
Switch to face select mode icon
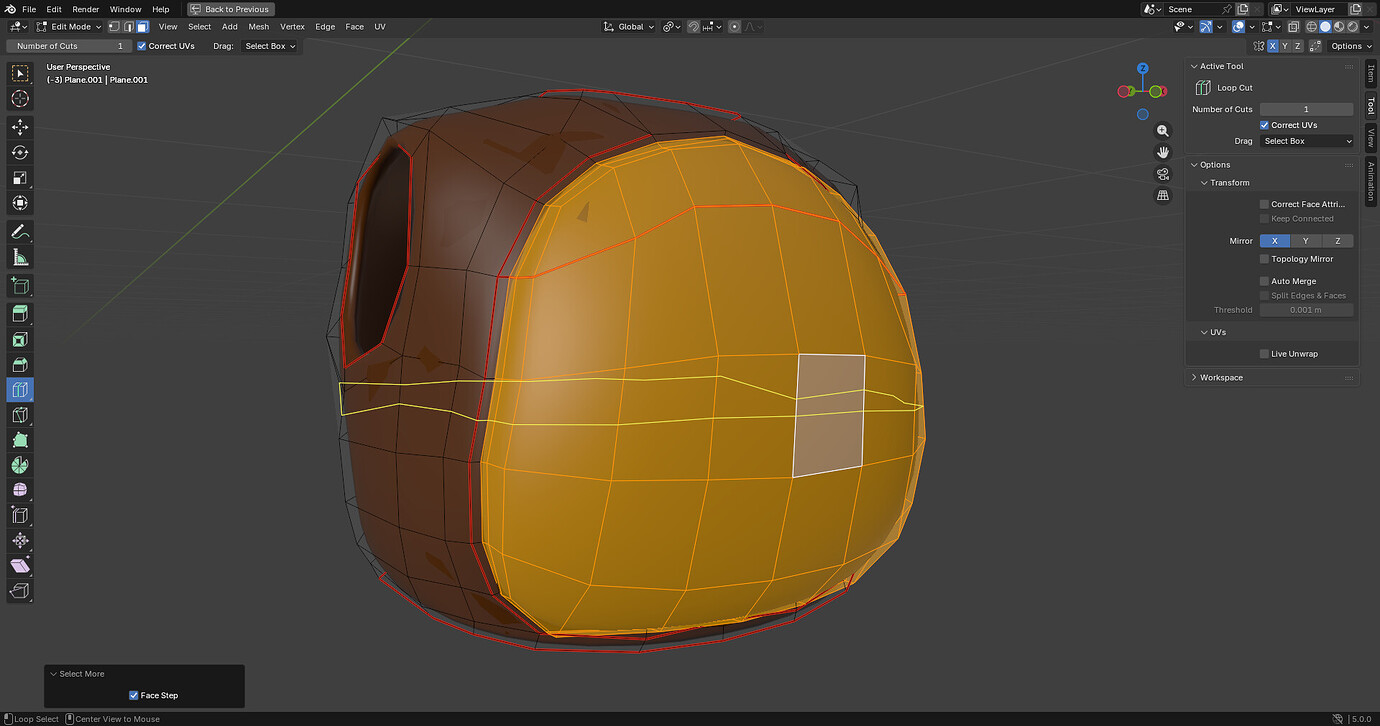(142, 27)
